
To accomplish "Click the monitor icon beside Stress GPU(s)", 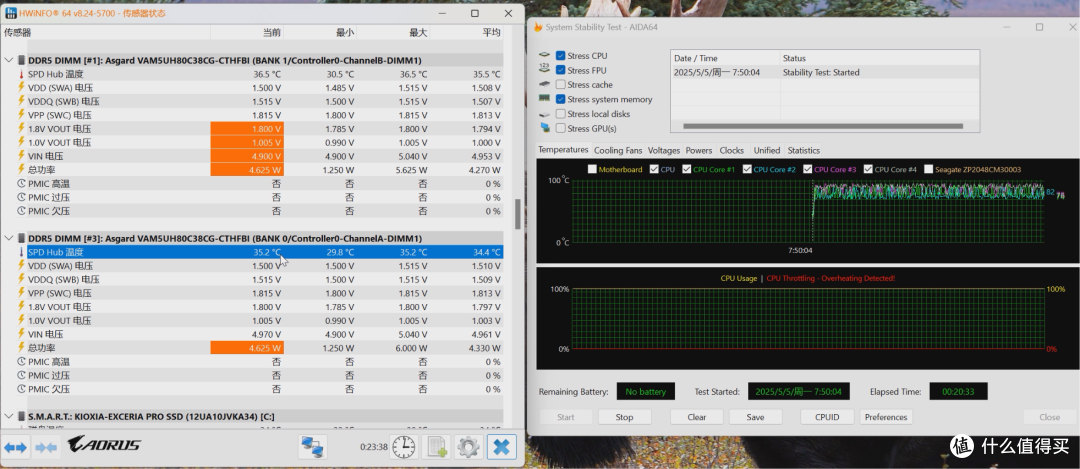I will point(545,128).
